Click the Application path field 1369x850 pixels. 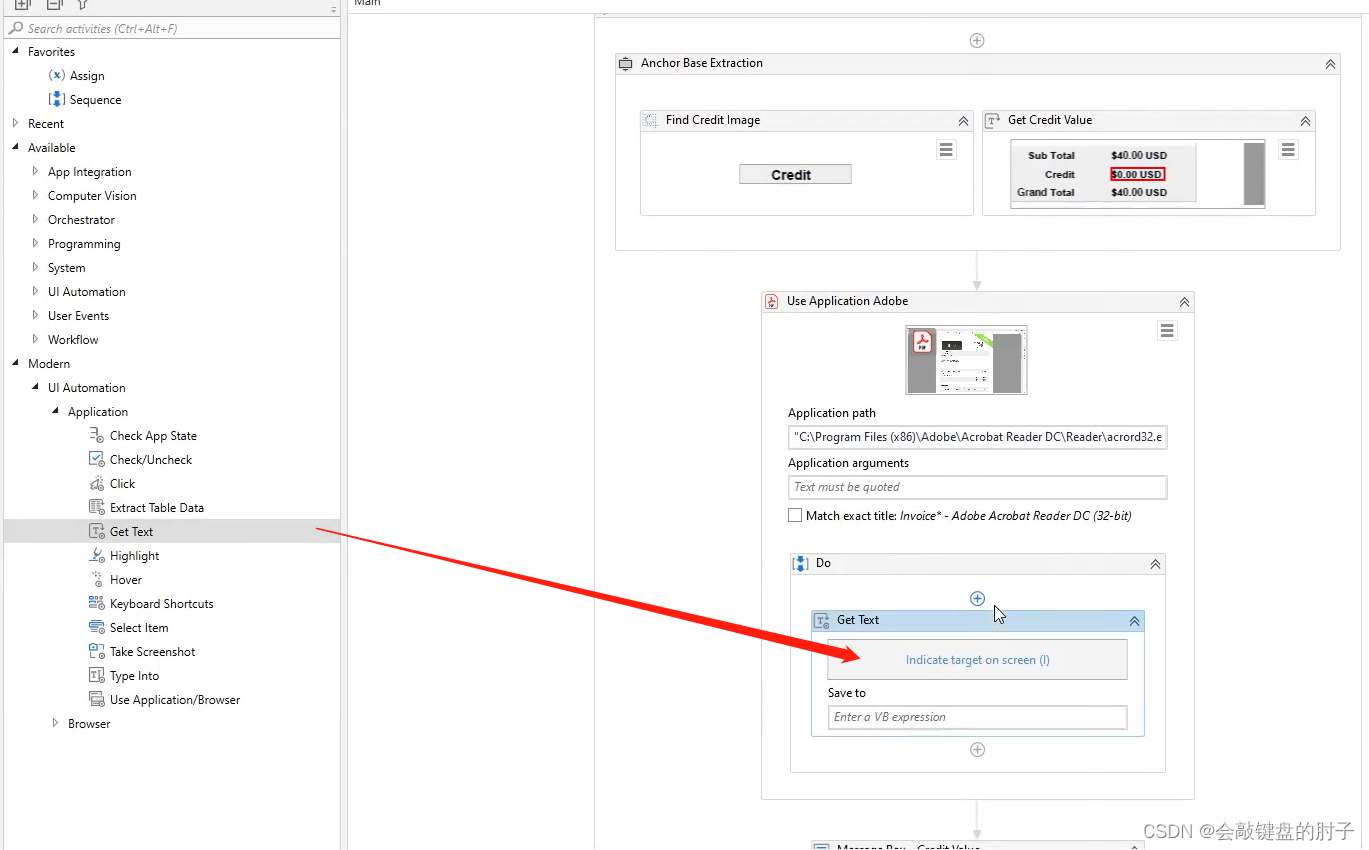[977, 437]
